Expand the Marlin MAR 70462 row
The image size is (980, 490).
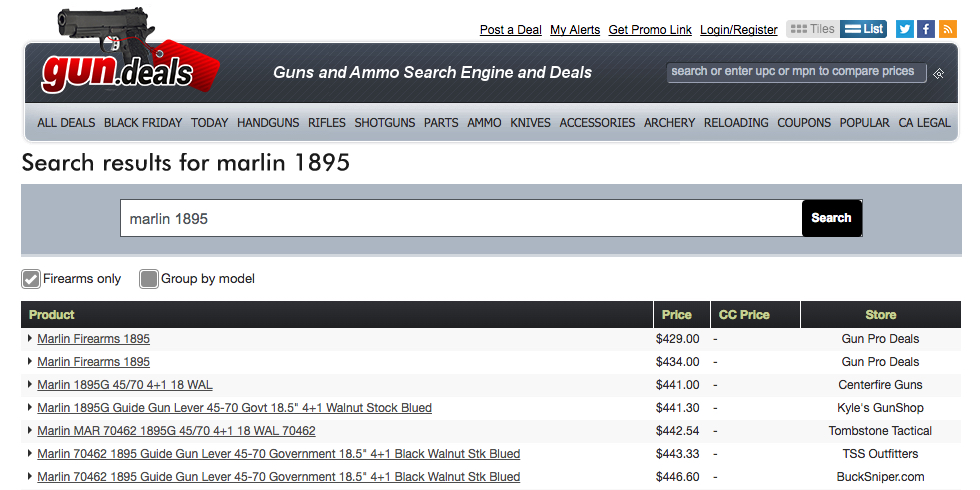[x=30, y=431]
